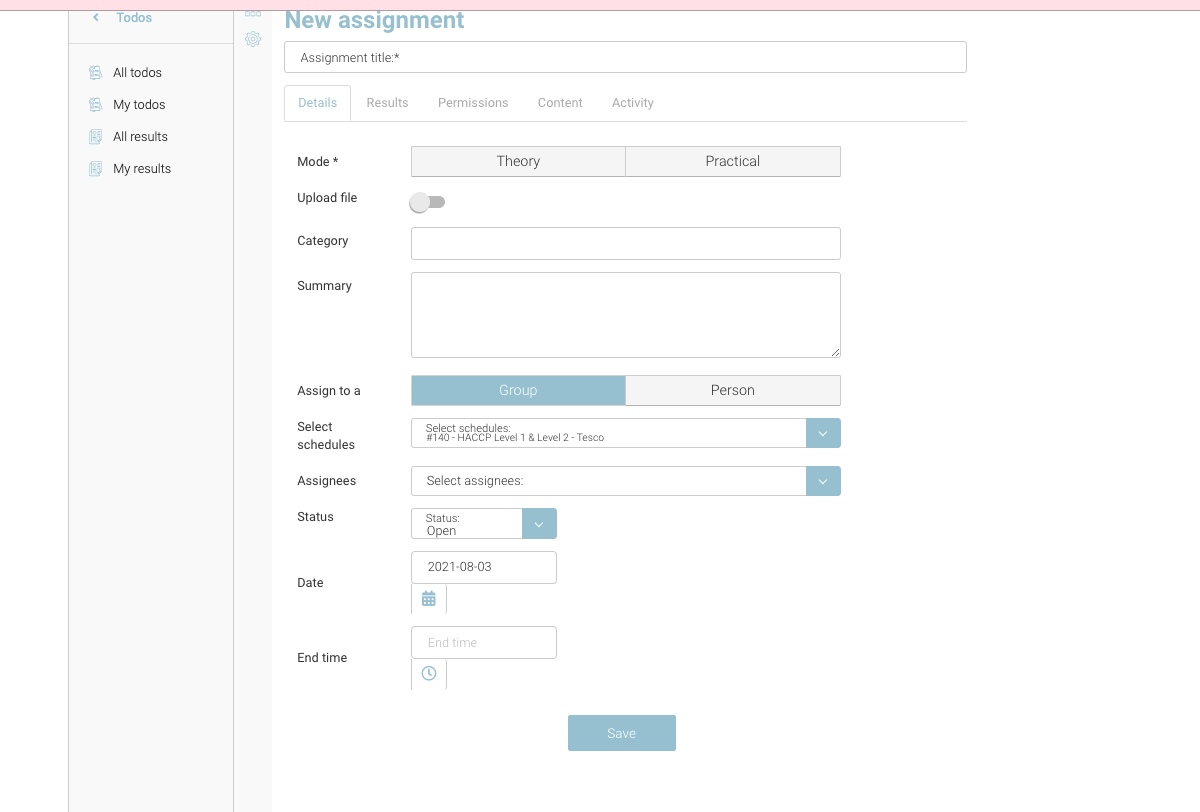
Task: Switch to the Content tab
Action: (560, 103)
